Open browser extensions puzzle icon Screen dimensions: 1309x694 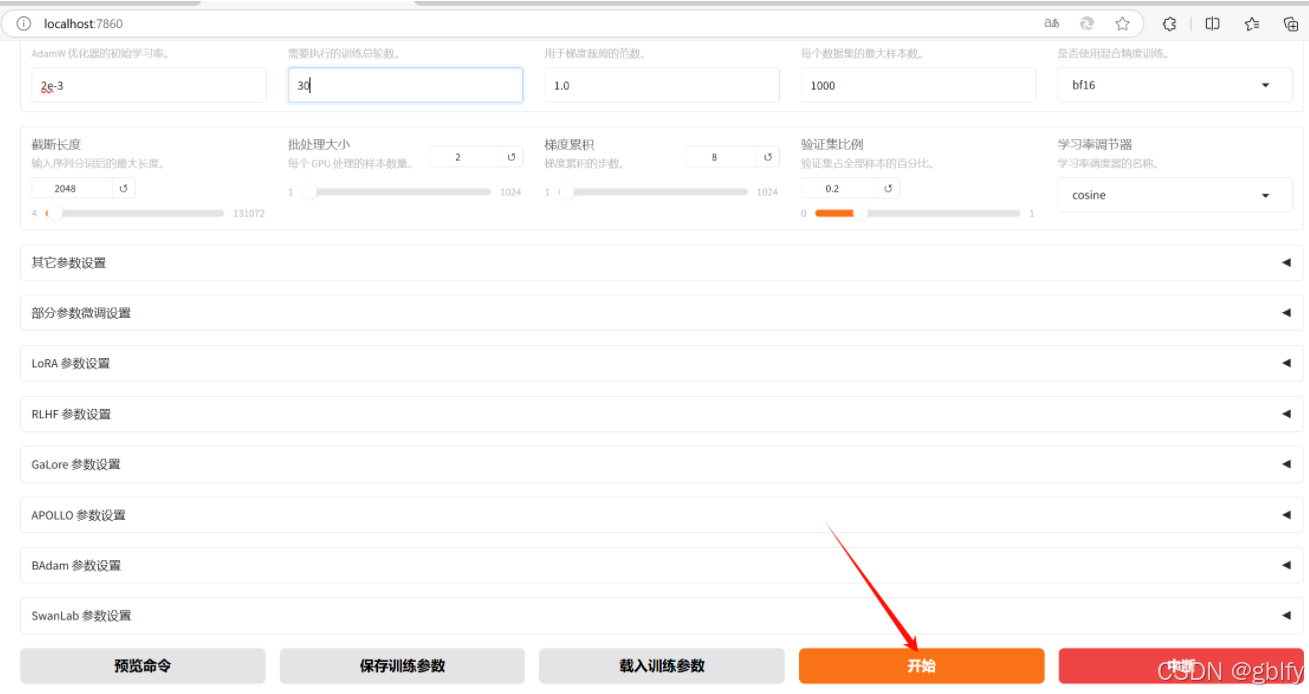click(1169, 23)
